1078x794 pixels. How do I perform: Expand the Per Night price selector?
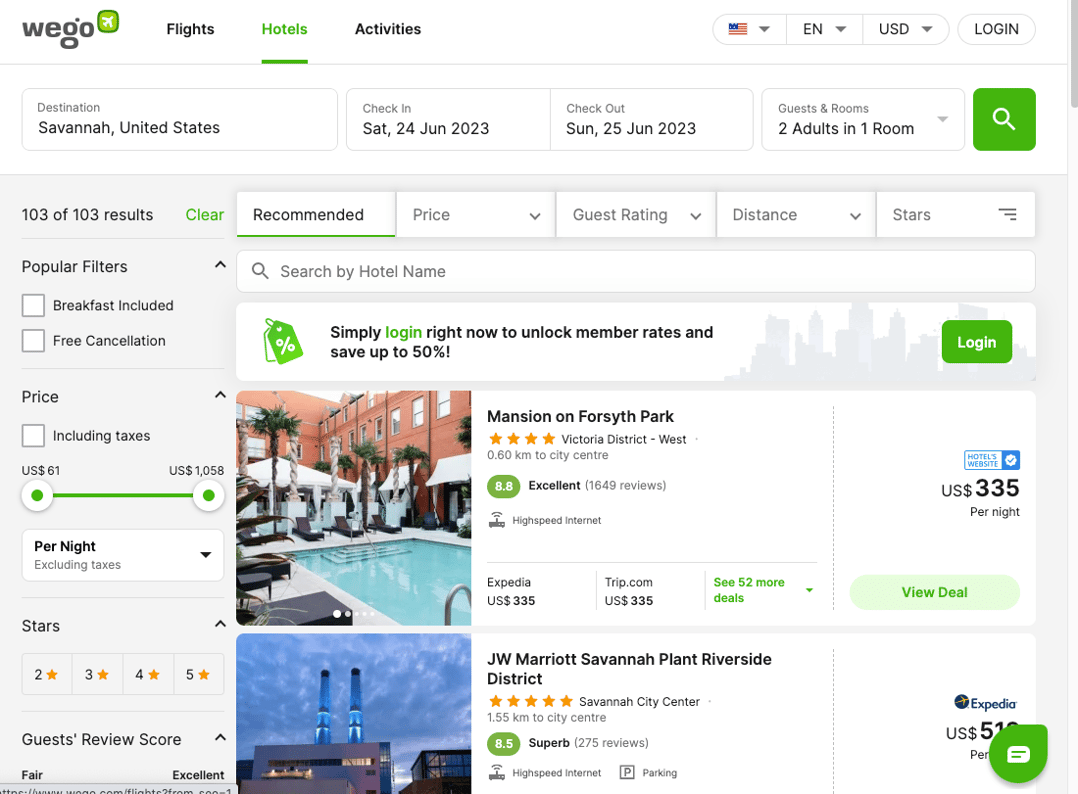[x=122, y=555]
